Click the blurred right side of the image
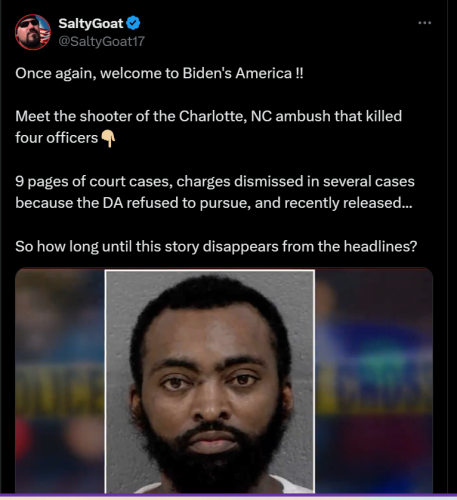 coord(374,381)
